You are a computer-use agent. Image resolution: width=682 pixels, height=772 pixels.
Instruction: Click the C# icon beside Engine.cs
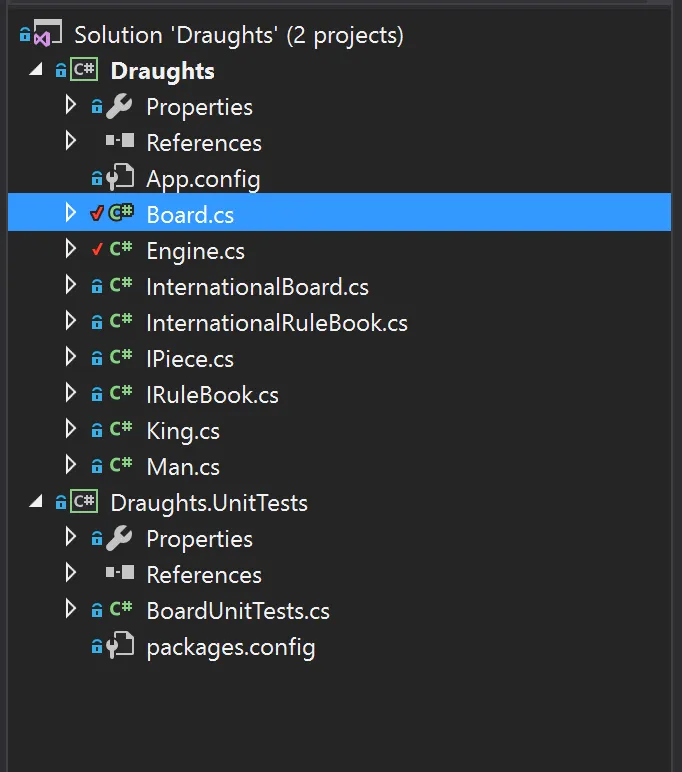tap(121, 251)
